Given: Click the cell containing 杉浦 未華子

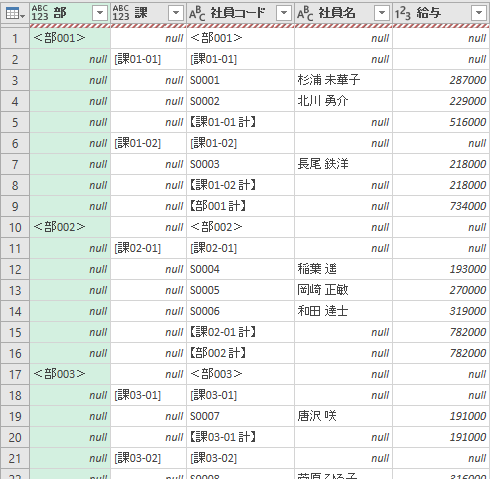Looking at the screenshot, I should 343,80.
